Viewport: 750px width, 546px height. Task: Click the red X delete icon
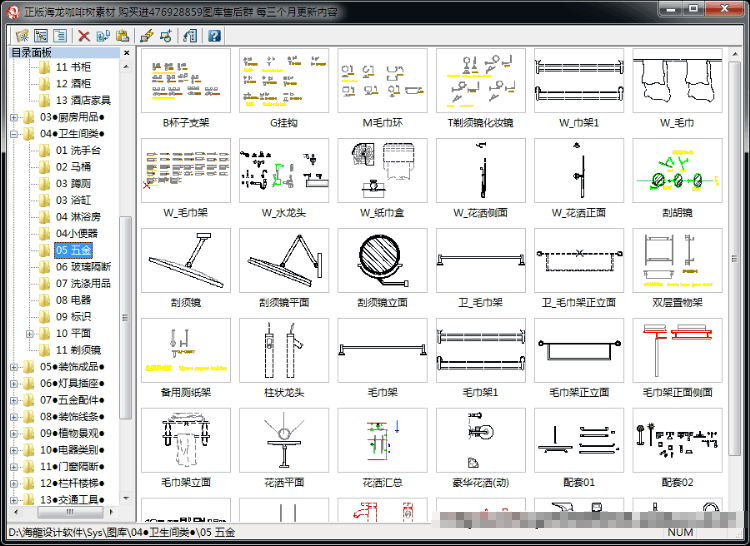coord(84,36)
